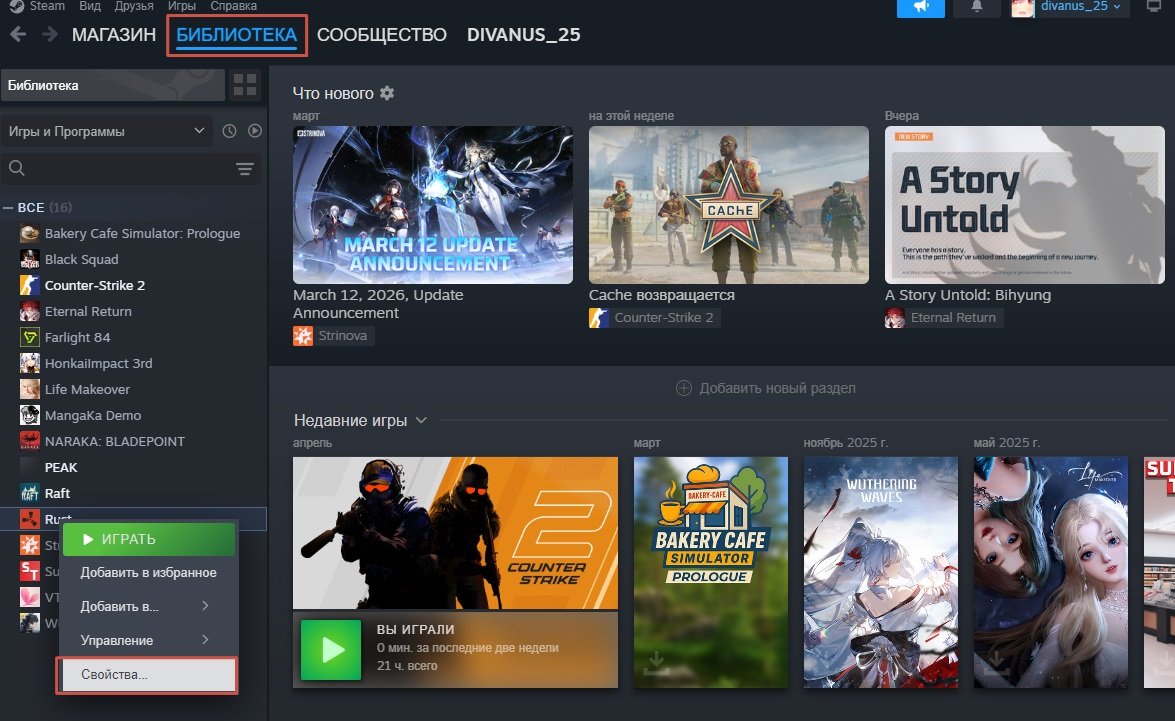Image resolution: width=1175 pixels, height=721 pixels.
Task: Select Wuthering Waves game cover
Action: 881,572
